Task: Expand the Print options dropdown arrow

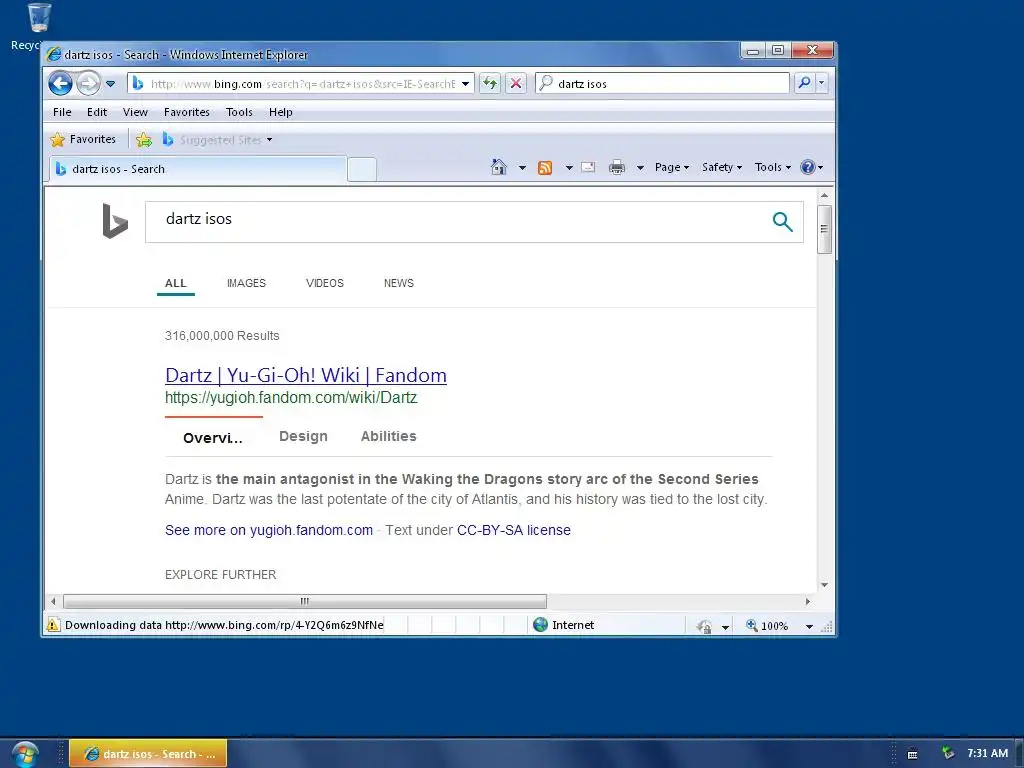Action: pos(640,168)
